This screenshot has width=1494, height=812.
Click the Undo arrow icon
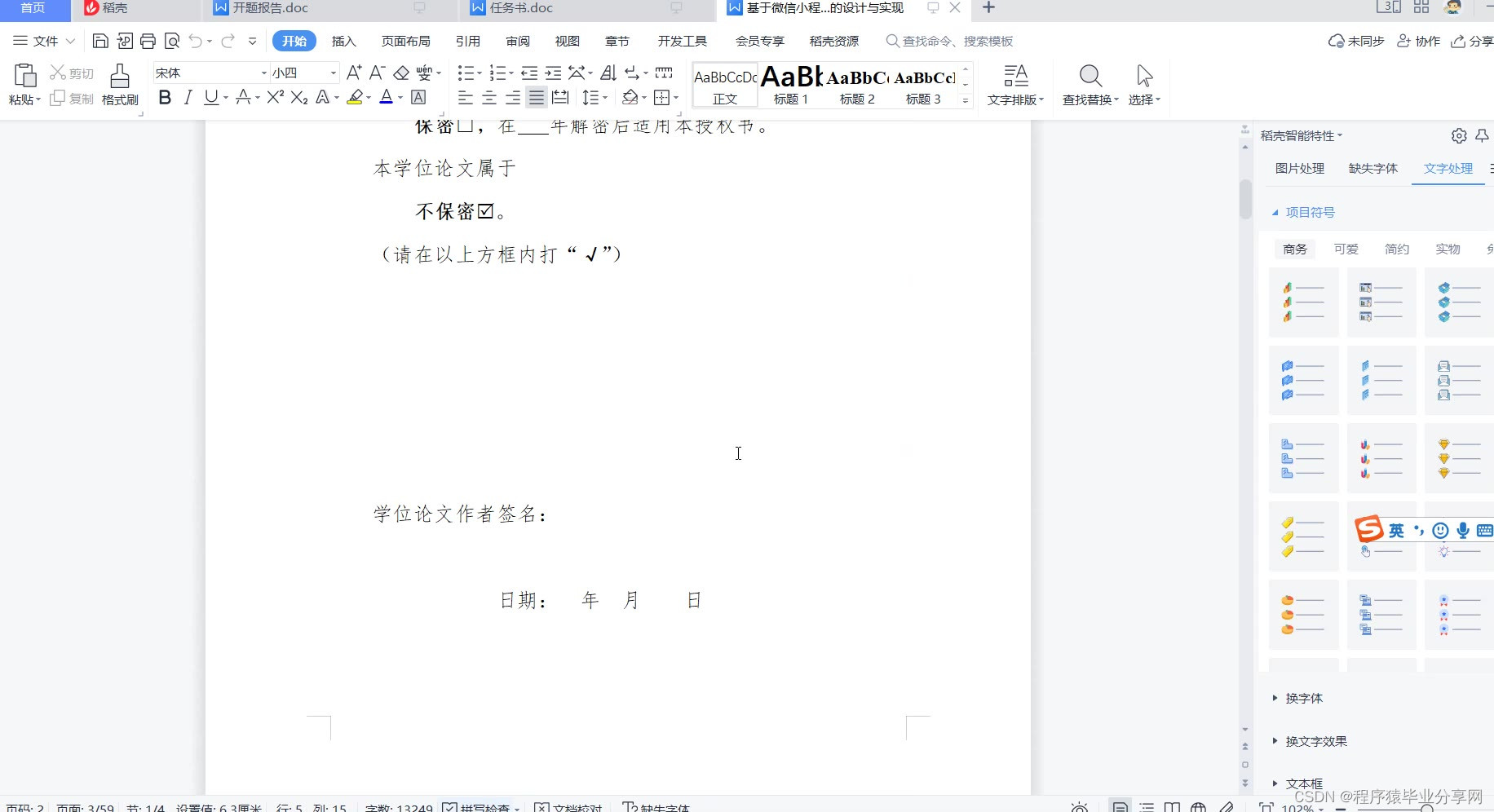tap(196, 41)
